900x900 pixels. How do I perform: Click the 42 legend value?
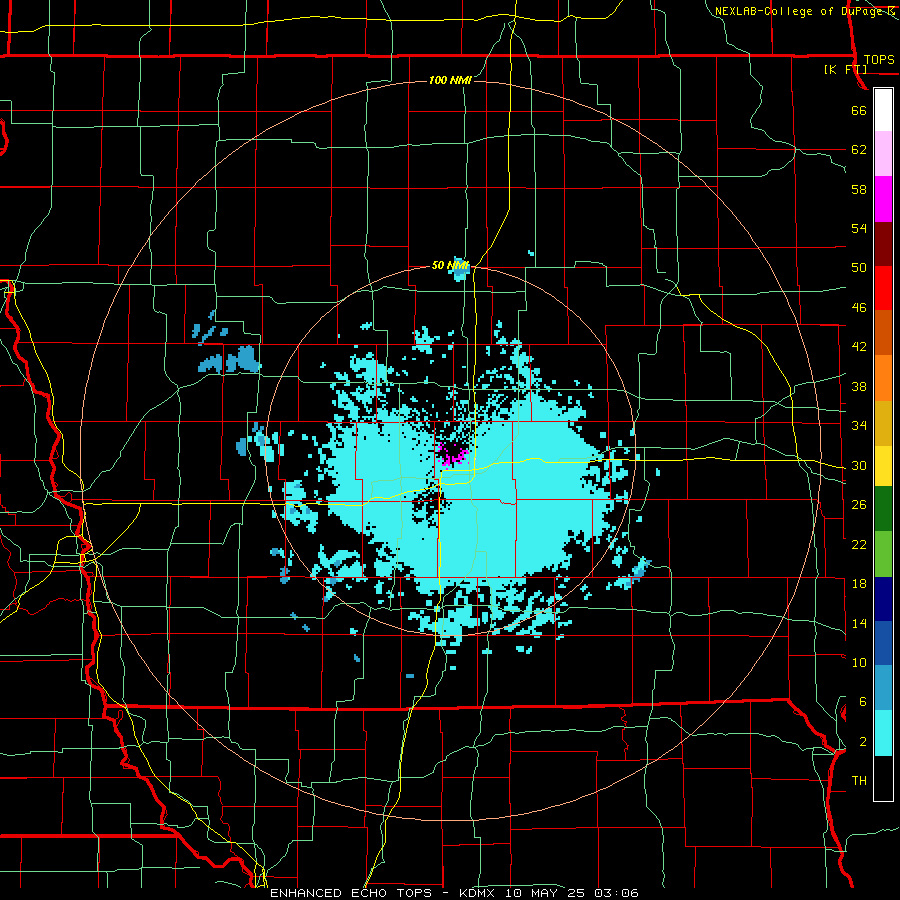[x=859, y=347]
